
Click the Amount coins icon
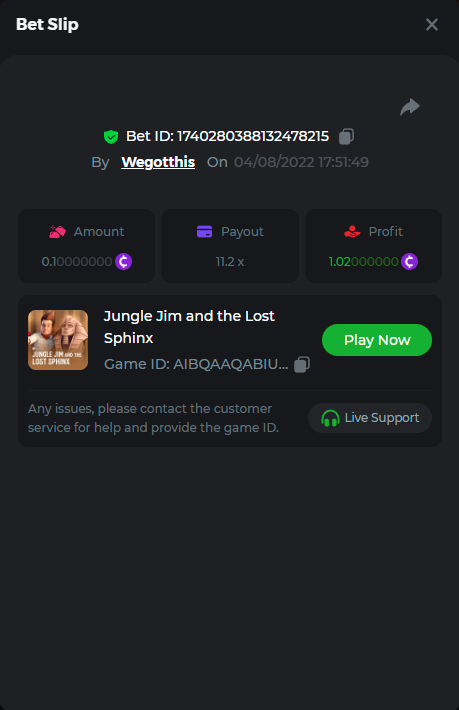(x=57, y=232)
